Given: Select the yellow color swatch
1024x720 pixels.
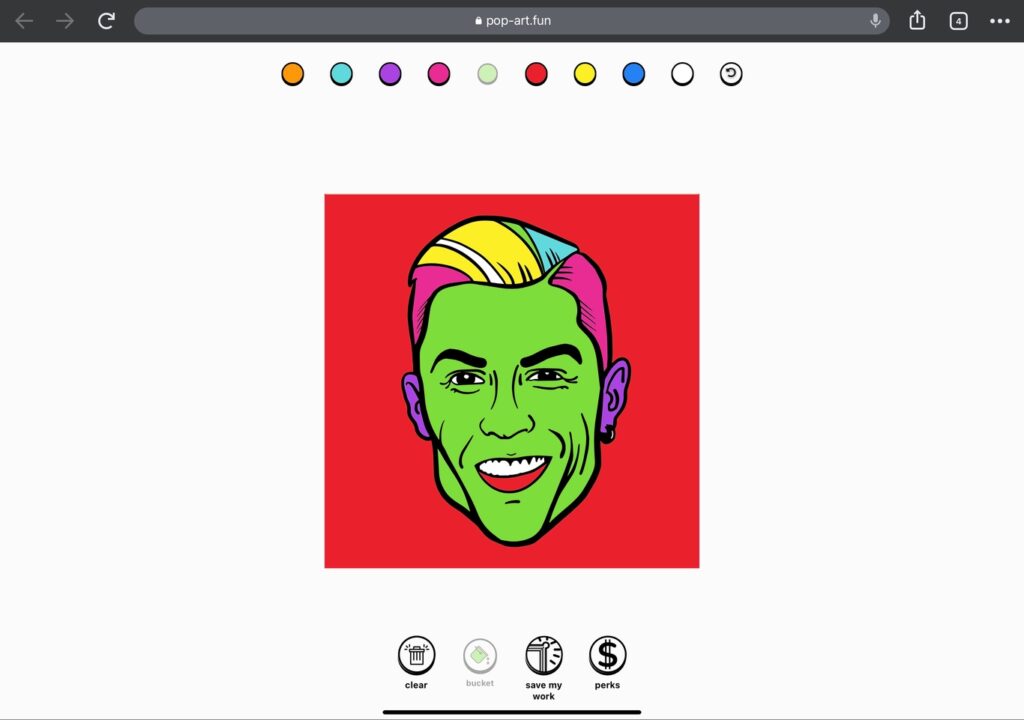Looking at the screenshot, I should click(585, 74).
